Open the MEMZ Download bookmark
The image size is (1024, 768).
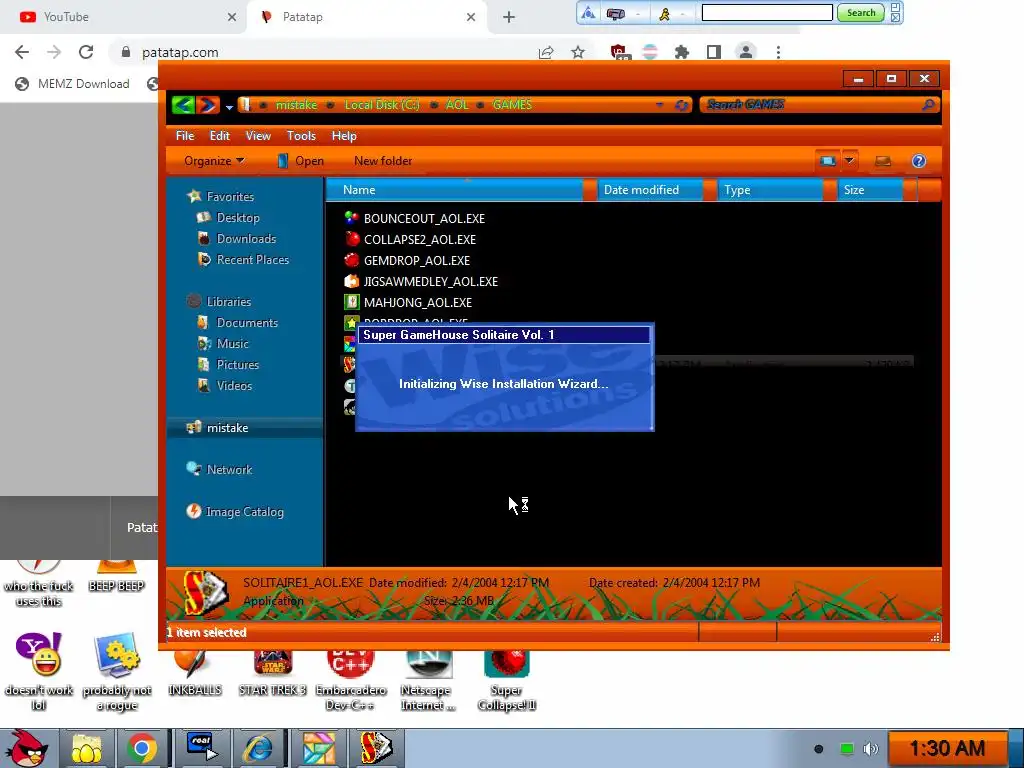[72, 84]
